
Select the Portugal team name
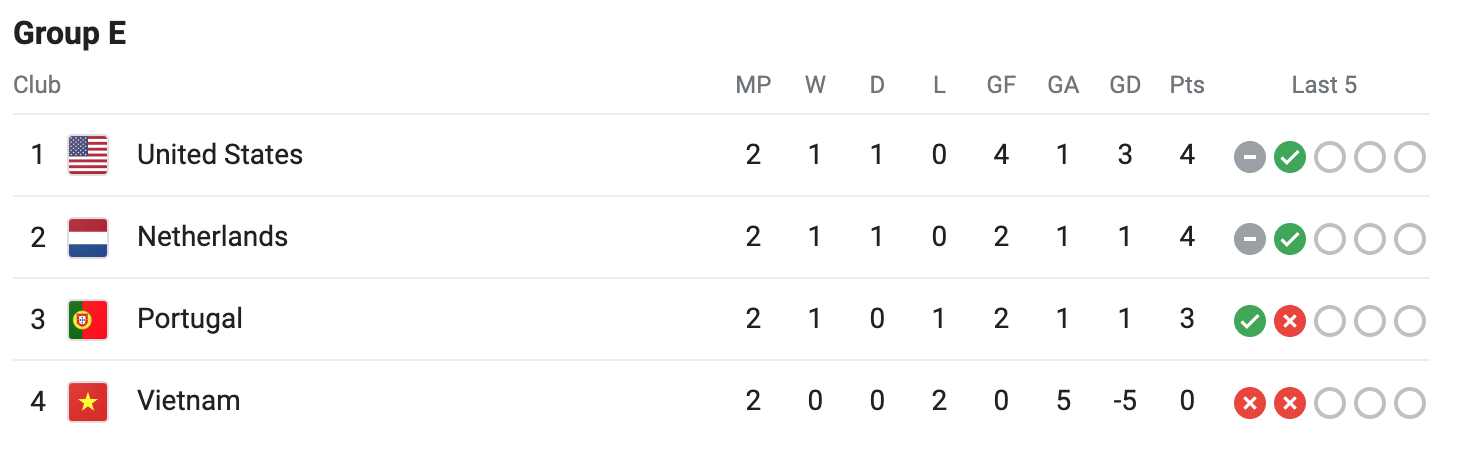coord(190,319)
